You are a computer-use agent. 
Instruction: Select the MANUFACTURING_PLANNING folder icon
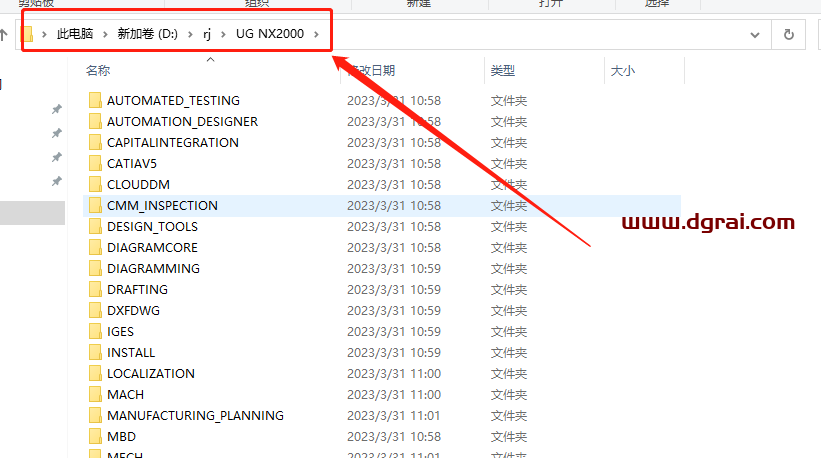[95, 415]
